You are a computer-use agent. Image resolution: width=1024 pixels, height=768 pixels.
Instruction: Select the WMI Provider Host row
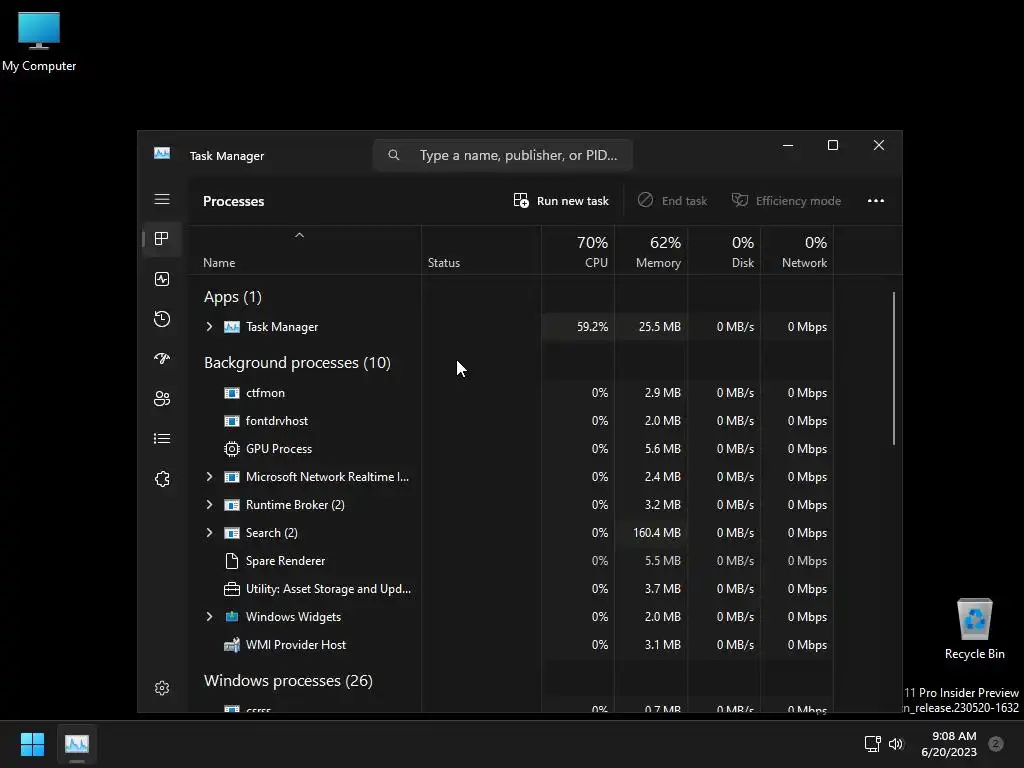pos(511,645)
